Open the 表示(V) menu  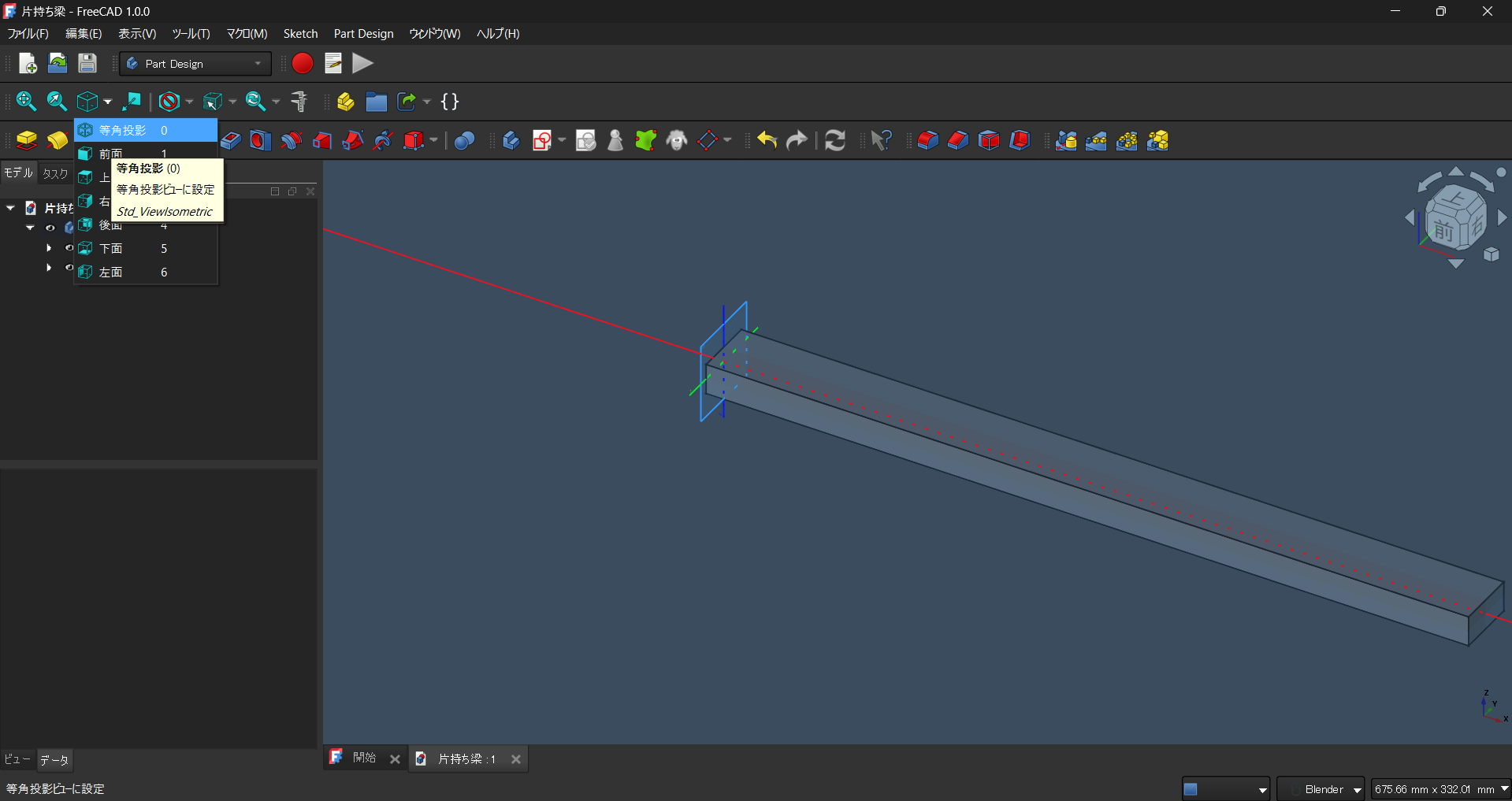[x=137, y=34]
